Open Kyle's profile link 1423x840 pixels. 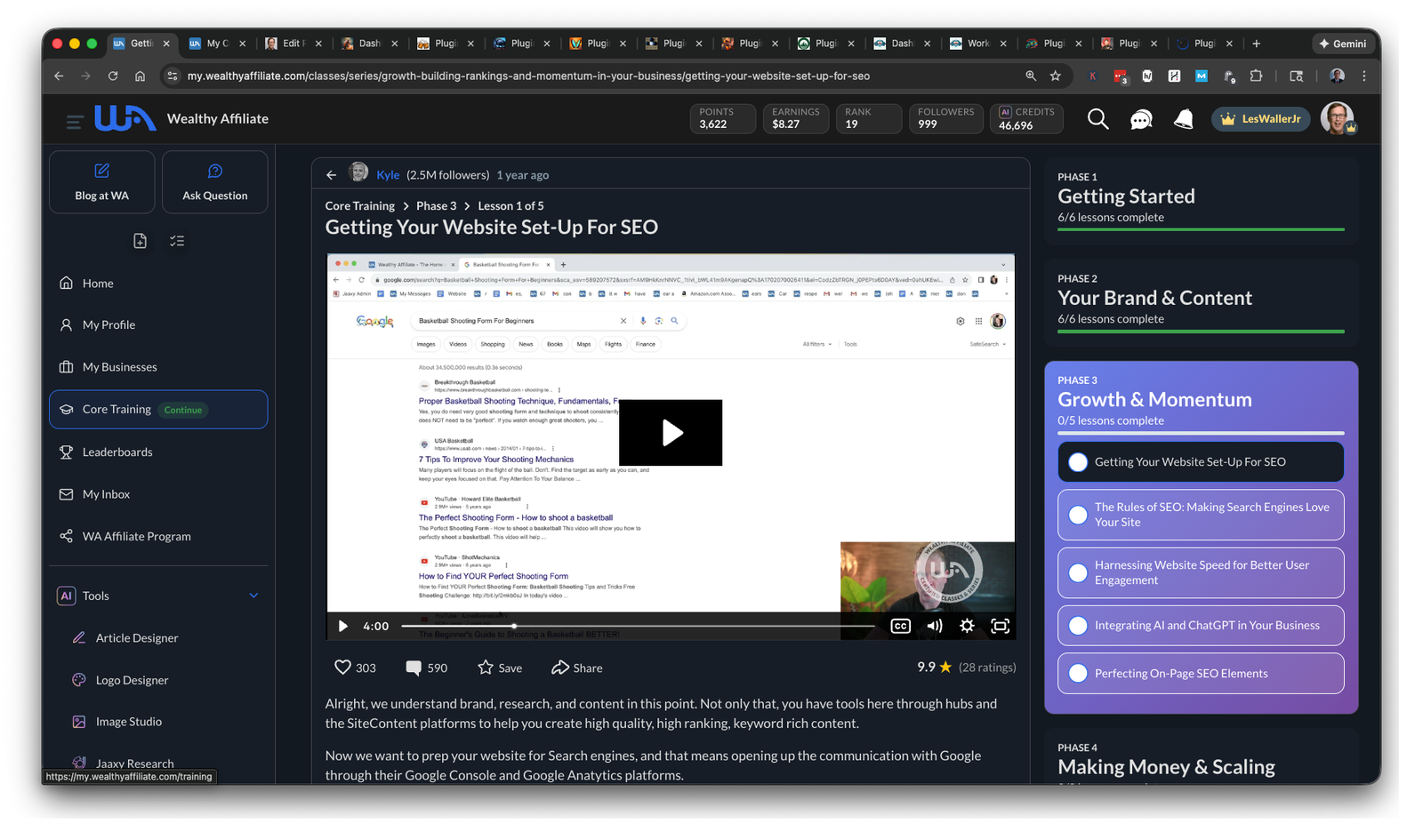[388, 175]
